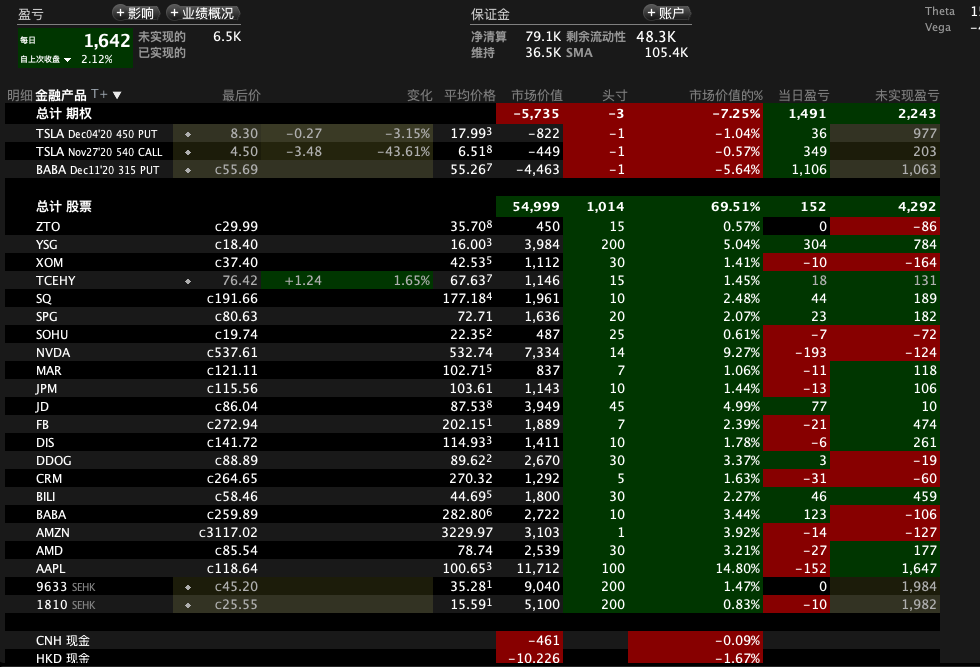Click the options total market value -5,735
Screen dimensions: 980x667
(536, 114)
